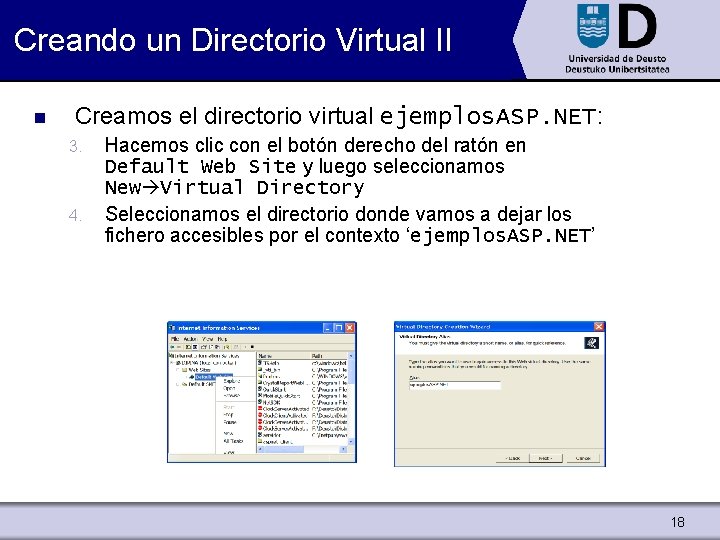720x540 pixels.
Task: Choose Open from the context menu
Action: tap(229, 388)
